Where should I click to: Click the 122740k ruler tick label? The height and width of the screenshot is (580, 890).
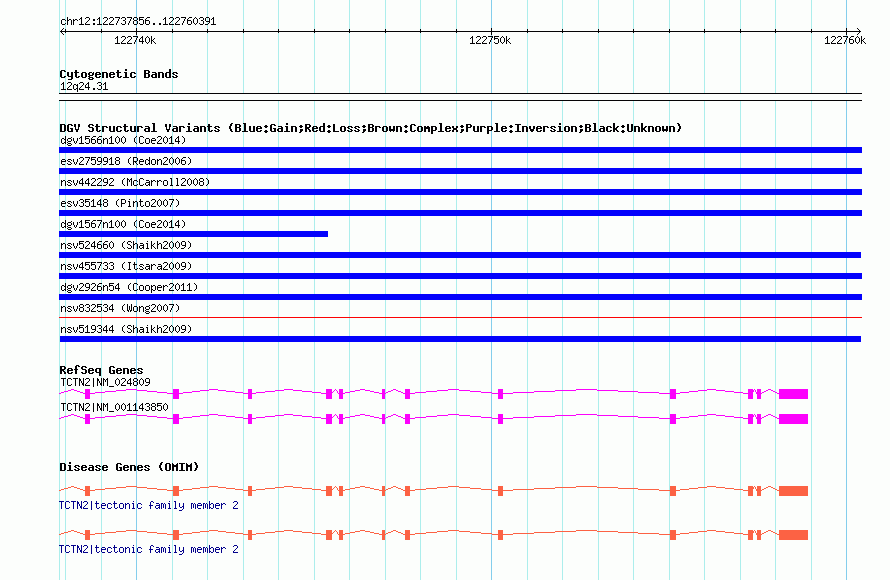[135, 40]
